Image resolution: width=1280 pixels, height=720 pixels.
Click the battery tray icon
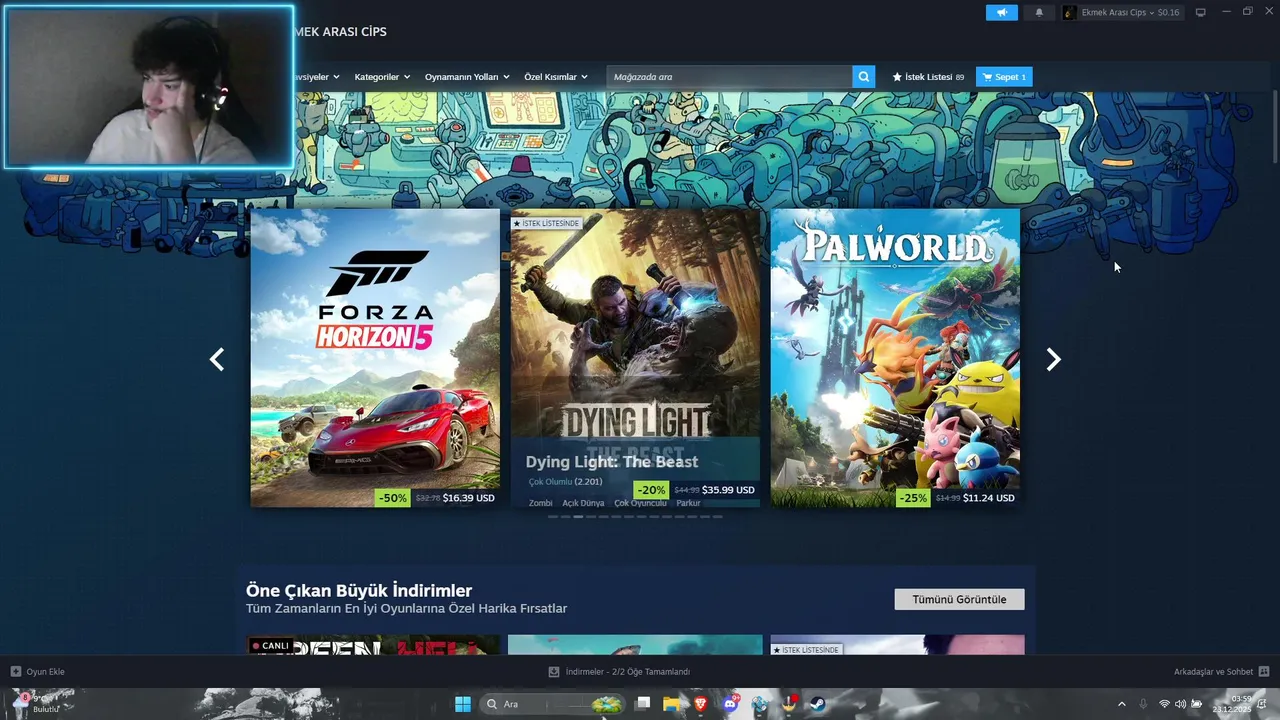(1197, 704)
